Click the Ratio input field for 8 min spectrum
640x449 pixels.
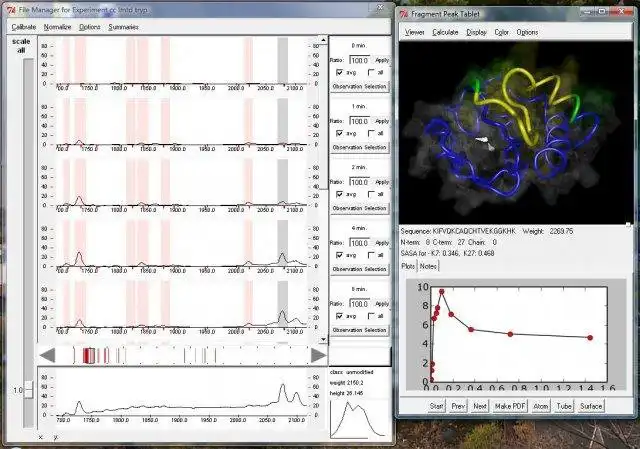(x=360, y=304)
